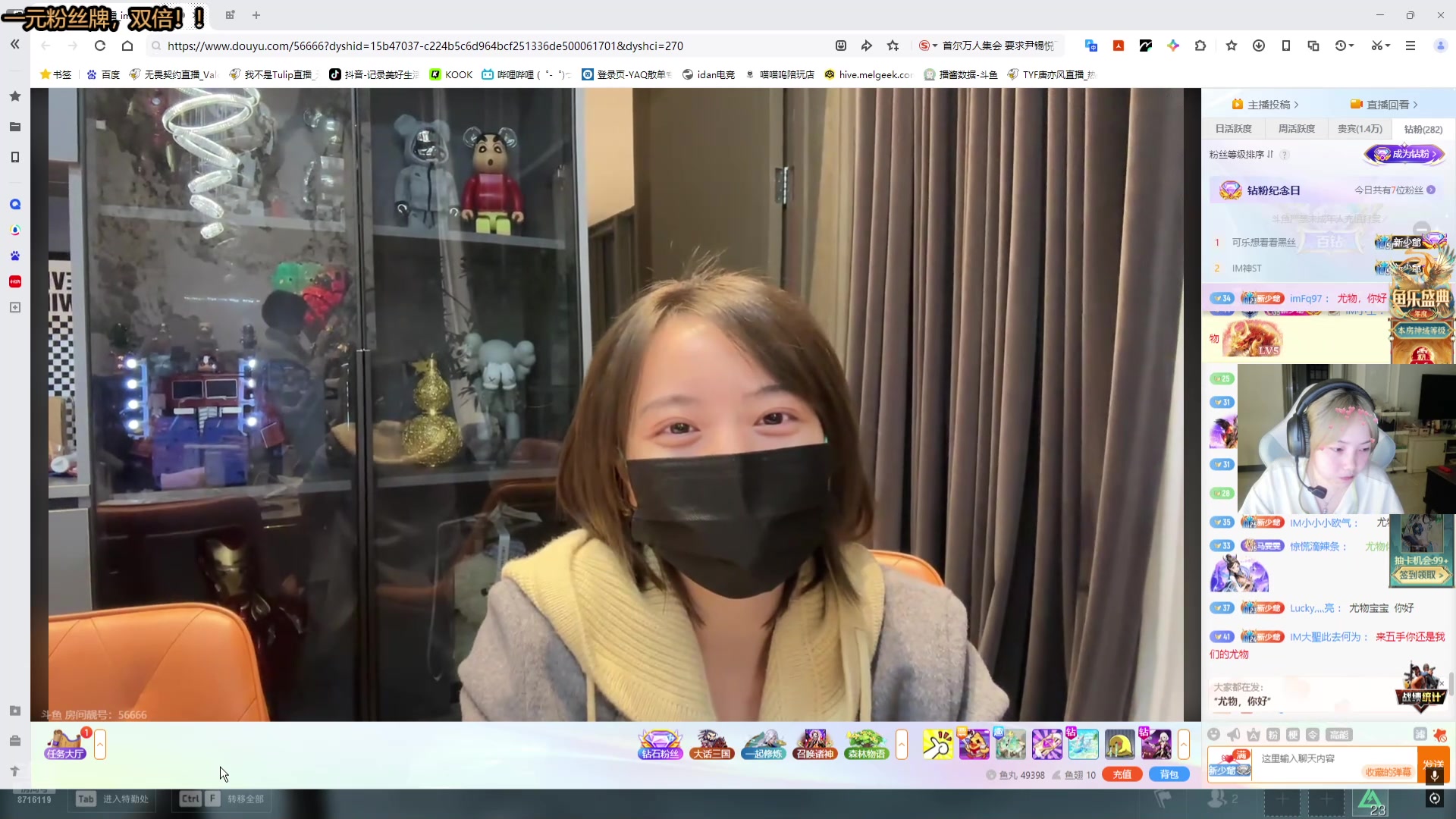This screenshot has height=819, width=1456.
Task: Send the thumbs-up clap gift
Action: (x=937, y=744)
